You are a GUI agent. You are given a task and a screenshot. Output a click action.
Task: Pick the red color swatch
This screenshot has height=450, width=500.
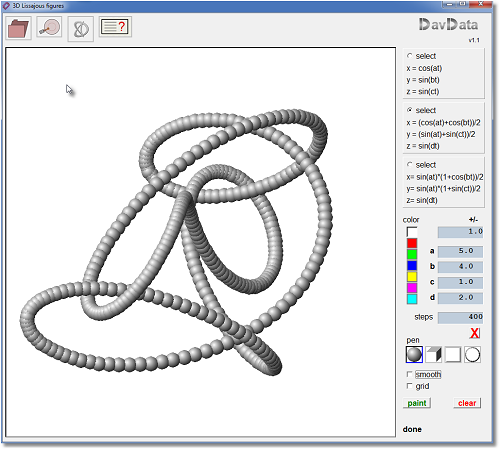(x=412, y=243)
